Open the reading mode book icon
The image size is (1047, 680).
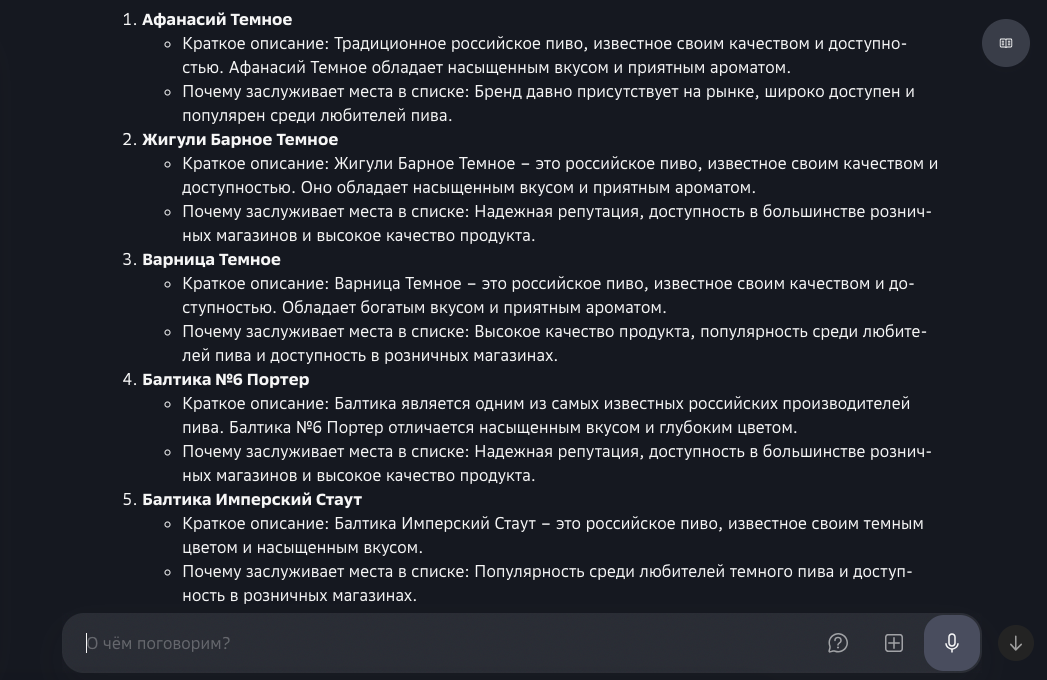pos(1005,43)
